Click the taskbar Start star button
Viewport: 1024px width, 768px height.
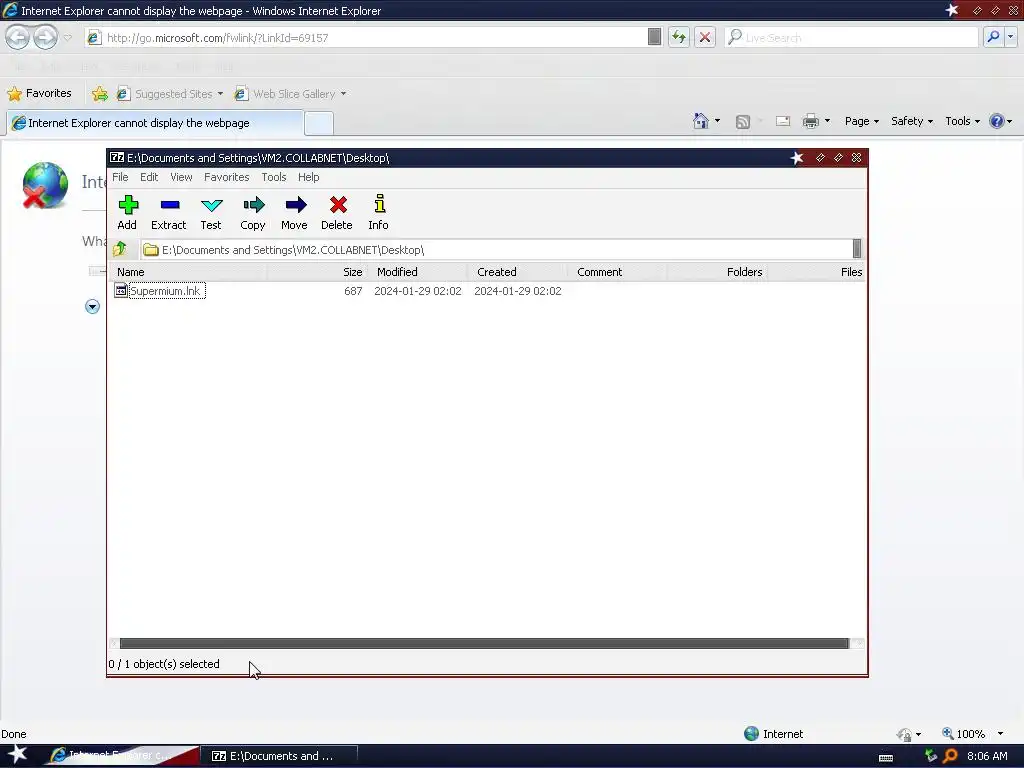[x=17, y=755]
